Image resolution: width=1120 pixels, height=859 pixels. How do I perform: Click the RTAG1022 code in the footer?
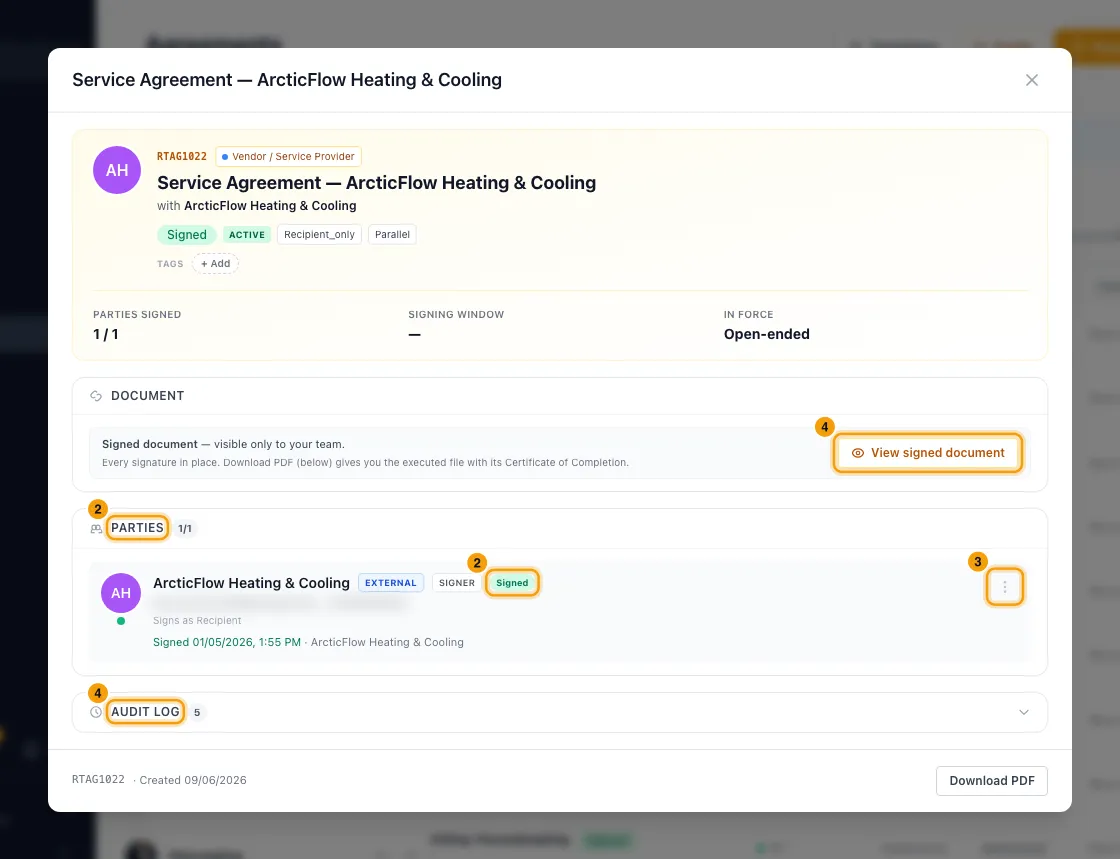[x=99, y=779]
